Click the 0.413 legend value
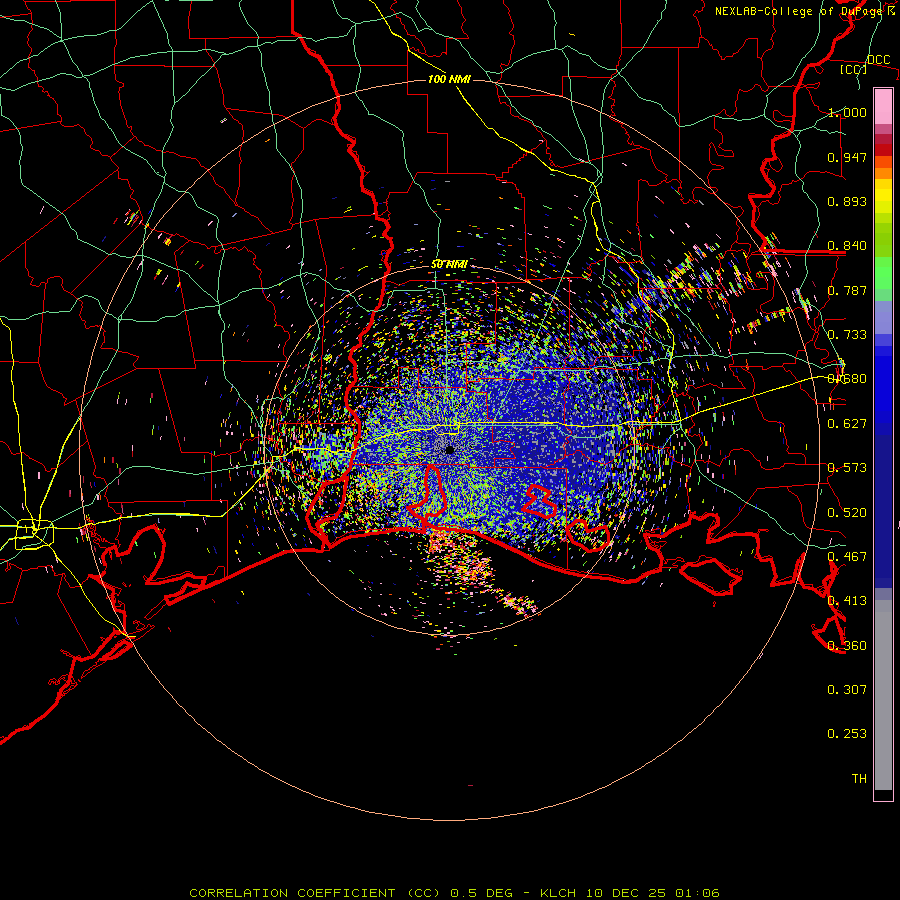The height and width of the screenshot is (900, 900). pos(847,601)
